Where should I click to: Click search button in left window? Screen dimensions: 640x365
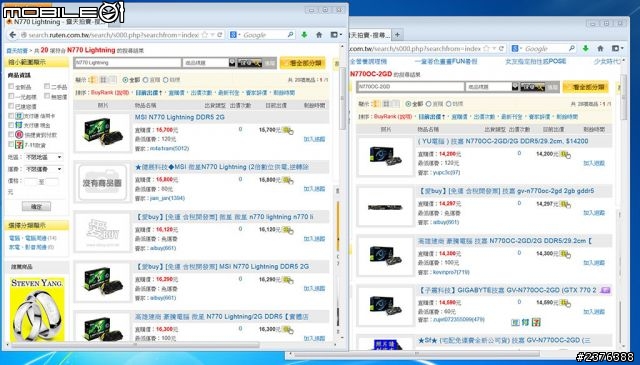click(250, 63)
